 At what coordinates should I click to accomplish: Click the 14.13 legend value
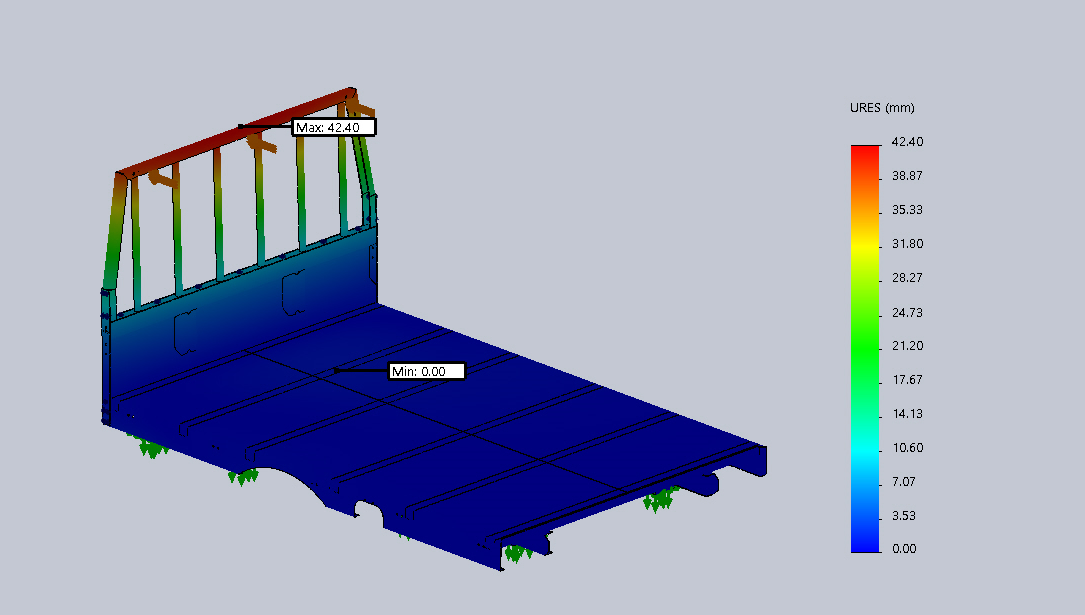(x=907, y=414)
